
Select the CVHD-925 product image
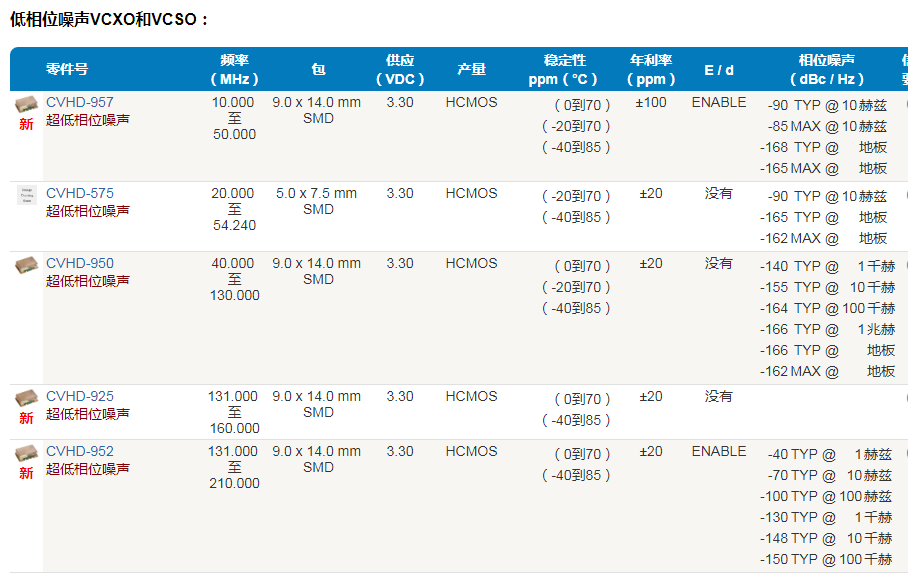pyautogui.click(x=26, y=398)
